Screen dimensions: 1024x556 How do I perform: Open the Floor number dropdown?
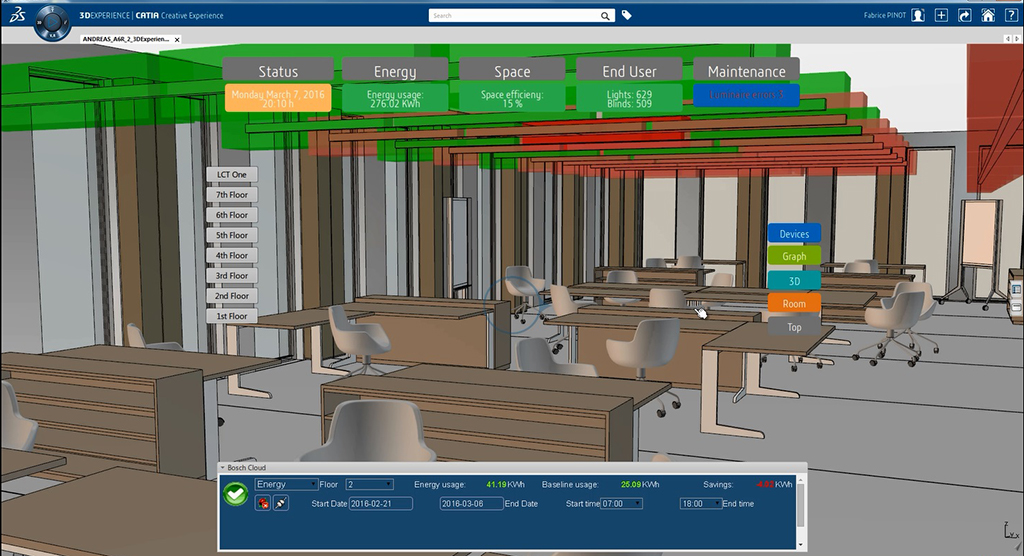(x=369, y=484)
